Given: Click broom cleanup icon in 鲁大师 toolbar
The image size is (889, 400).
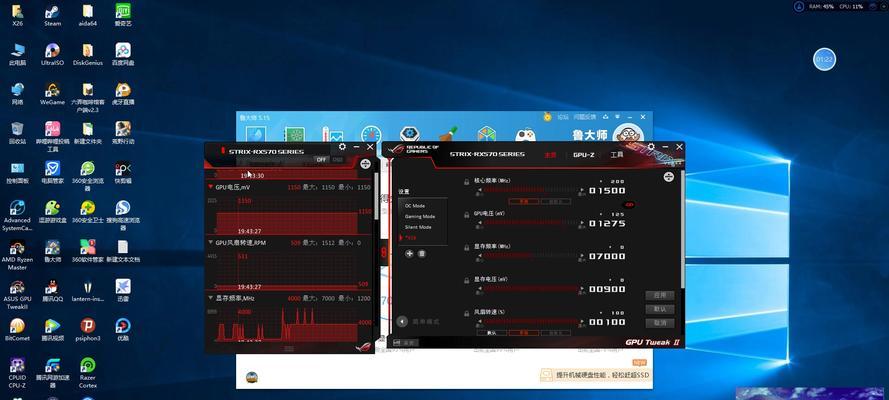Looking at the screenshot, I should click(448, 135).
